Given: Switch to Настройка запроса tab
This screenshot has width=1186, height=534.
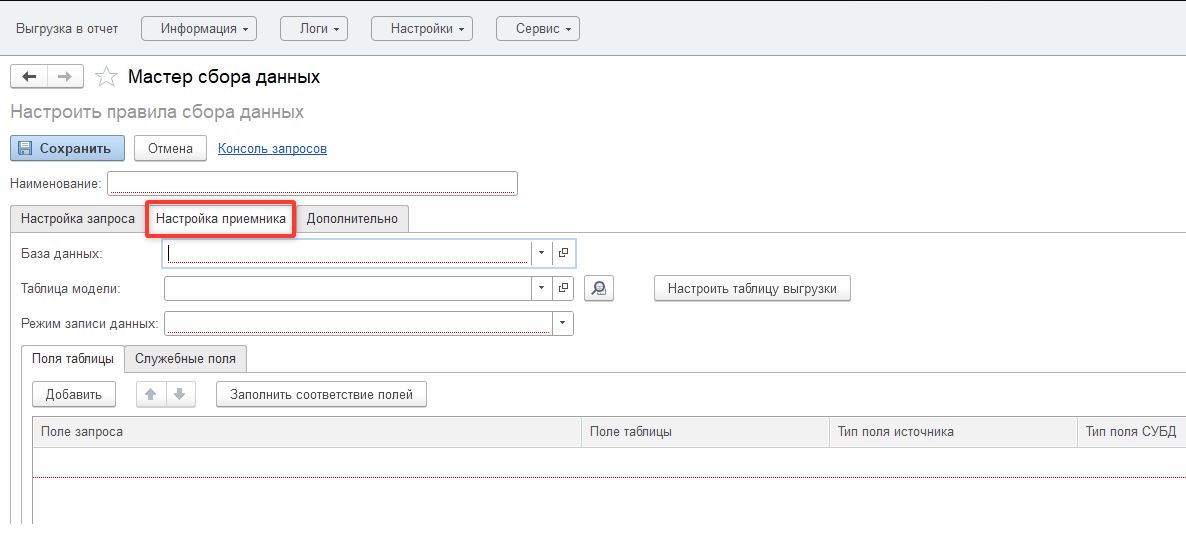Looking at the screenshot, I should point(78,218).
